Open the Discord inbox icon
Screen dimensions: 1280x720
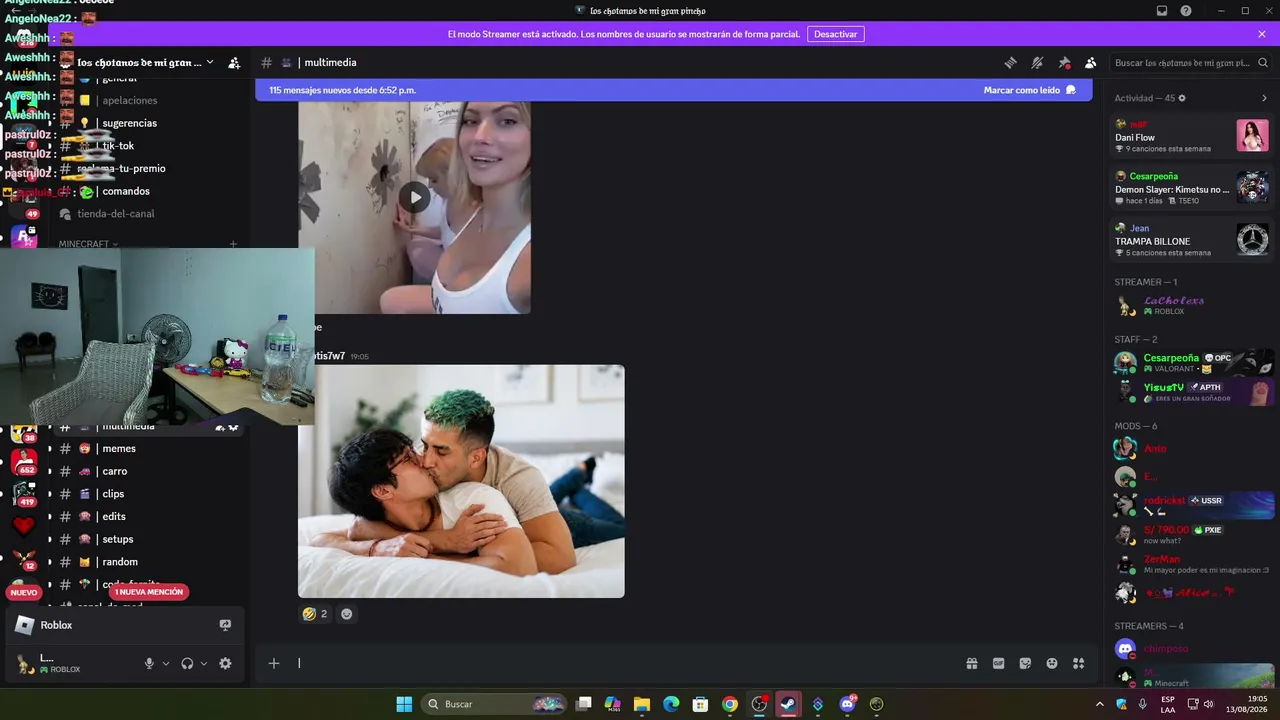click(x=1162, y=11)
